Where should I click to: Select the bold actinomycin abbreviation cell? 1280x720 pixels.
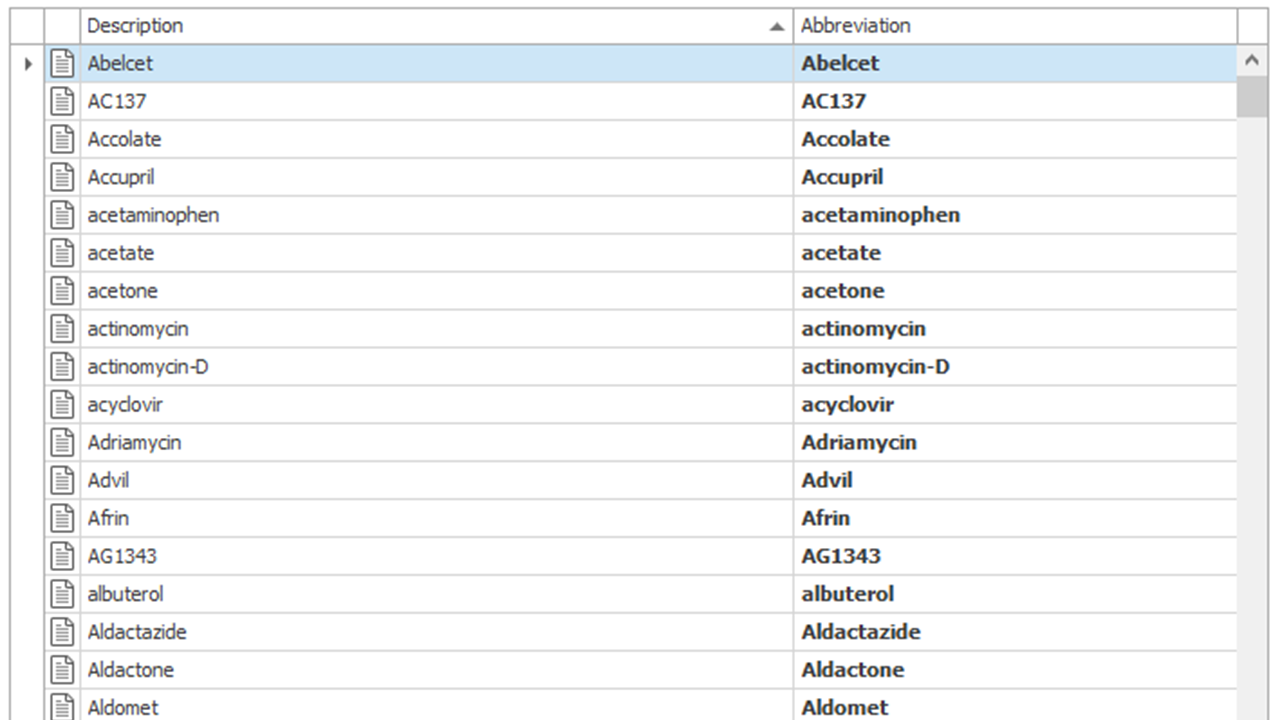(1015, 329)
